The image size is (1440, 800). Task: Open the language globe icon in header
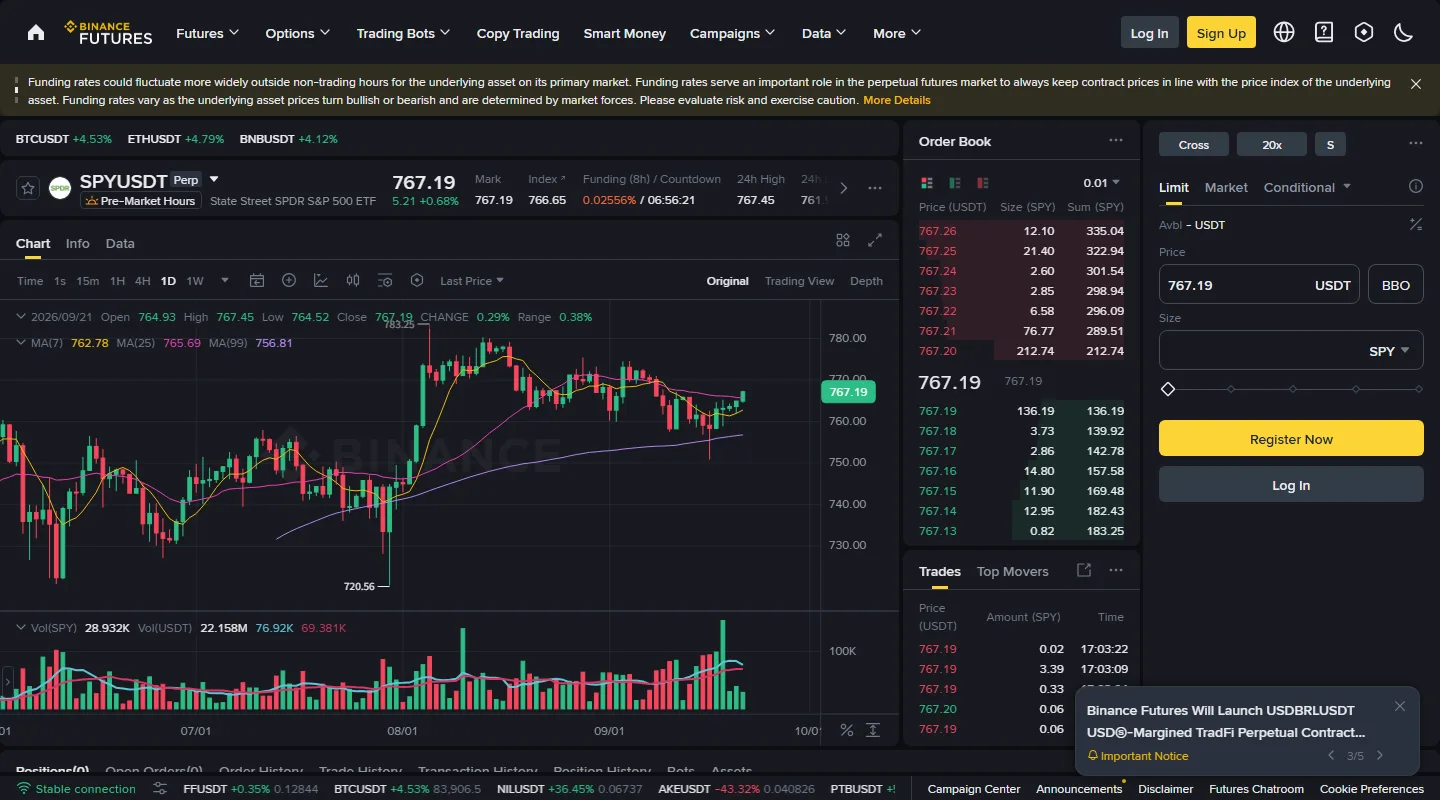pyautogui.click(x=1284, y=32)
